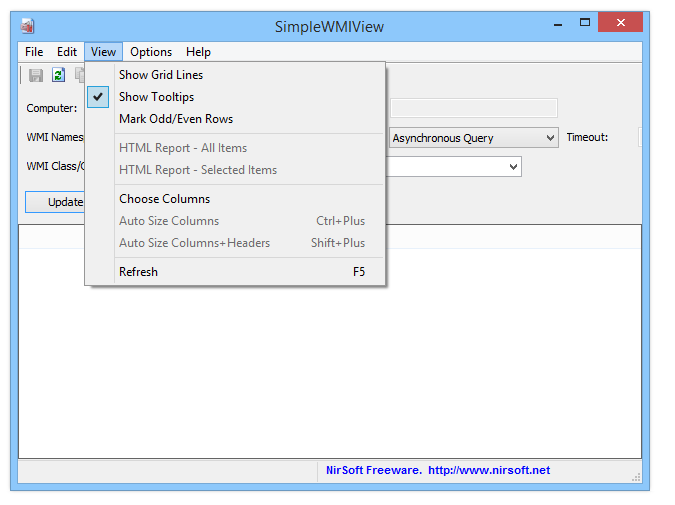Enable Show Grid Lines option
Image resolution: width=675 pixels, height=505 pixels.
pos(235,75)
